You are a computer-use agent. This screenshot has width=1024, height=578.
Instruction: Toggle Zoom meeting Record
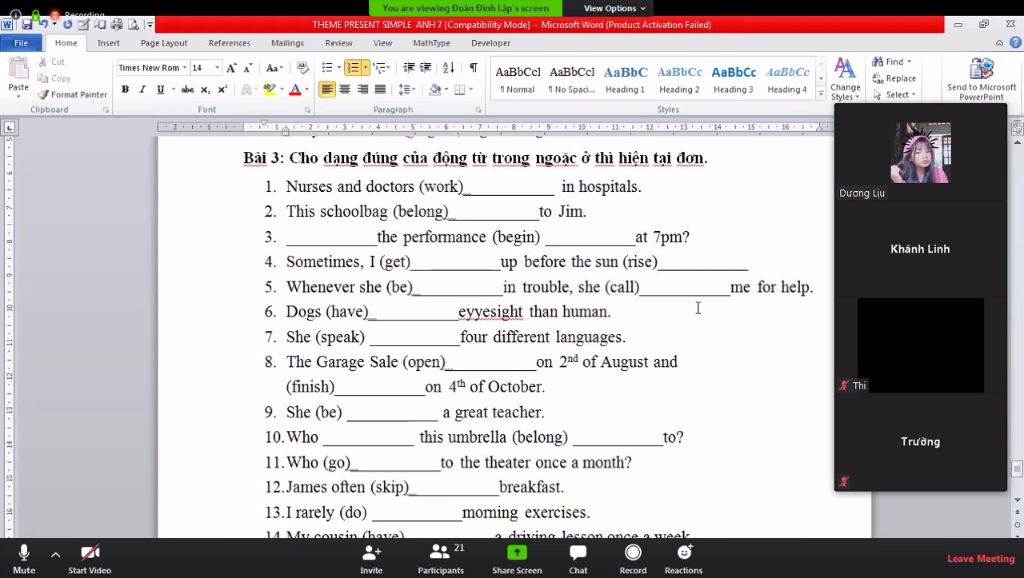tap(633, 559)
